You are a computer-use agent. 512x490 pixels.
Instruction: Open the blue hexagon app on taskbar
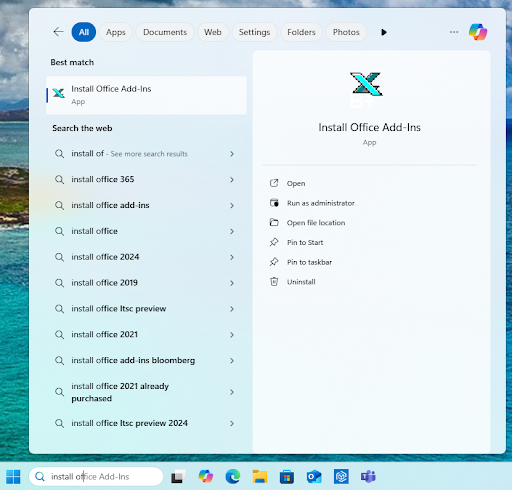[341, 476]
